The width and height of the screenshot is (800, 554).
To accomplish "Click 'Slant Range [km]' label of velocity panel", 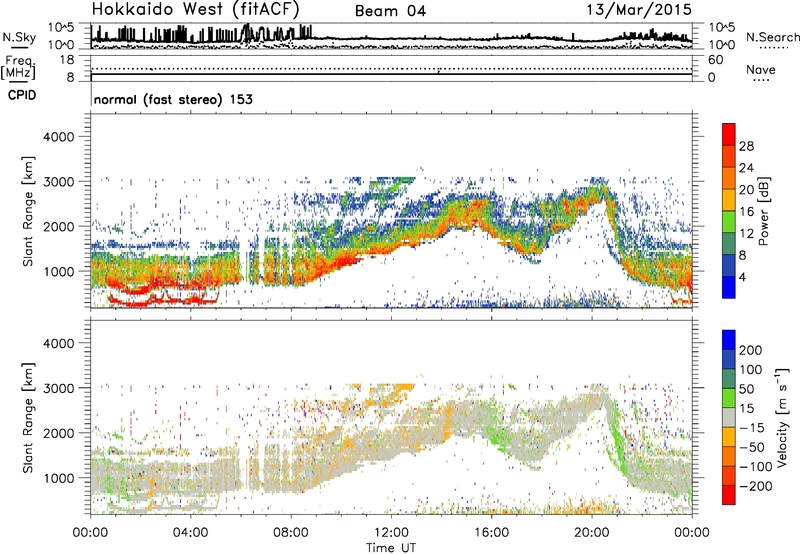I will click(x=28, y=417).
